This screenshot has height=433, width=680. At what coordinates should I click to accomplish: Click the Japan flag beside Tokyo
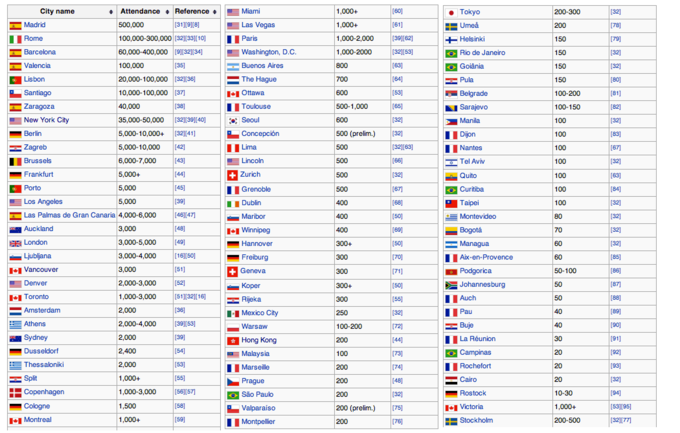coord(451,13)
